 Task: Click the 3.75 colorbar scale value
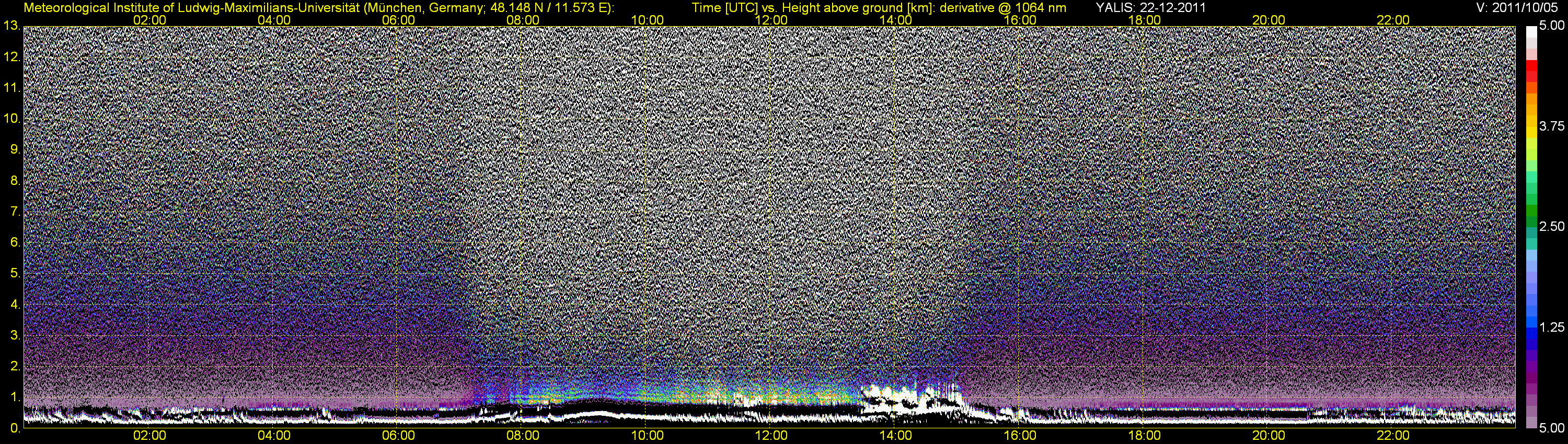[1552, 126]
